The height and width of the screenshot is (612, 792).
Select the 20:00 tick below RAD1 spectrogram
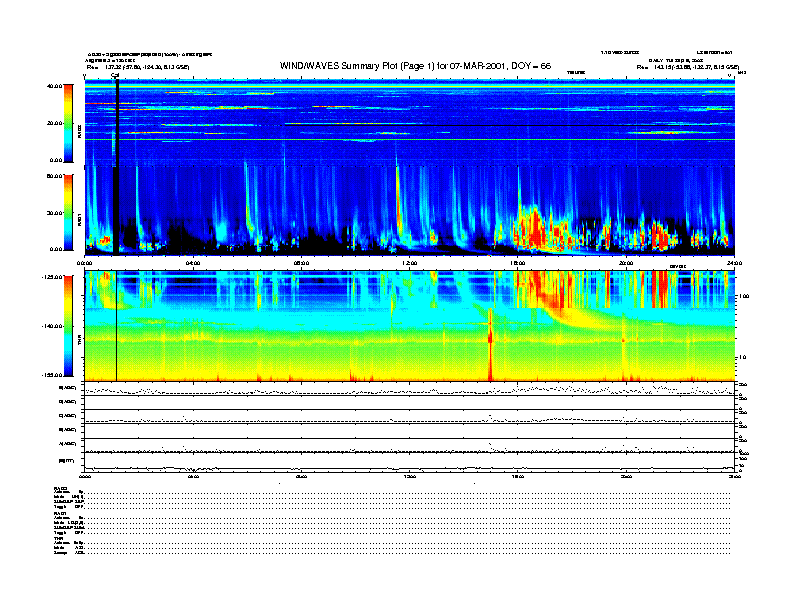(x=626, y=263)
